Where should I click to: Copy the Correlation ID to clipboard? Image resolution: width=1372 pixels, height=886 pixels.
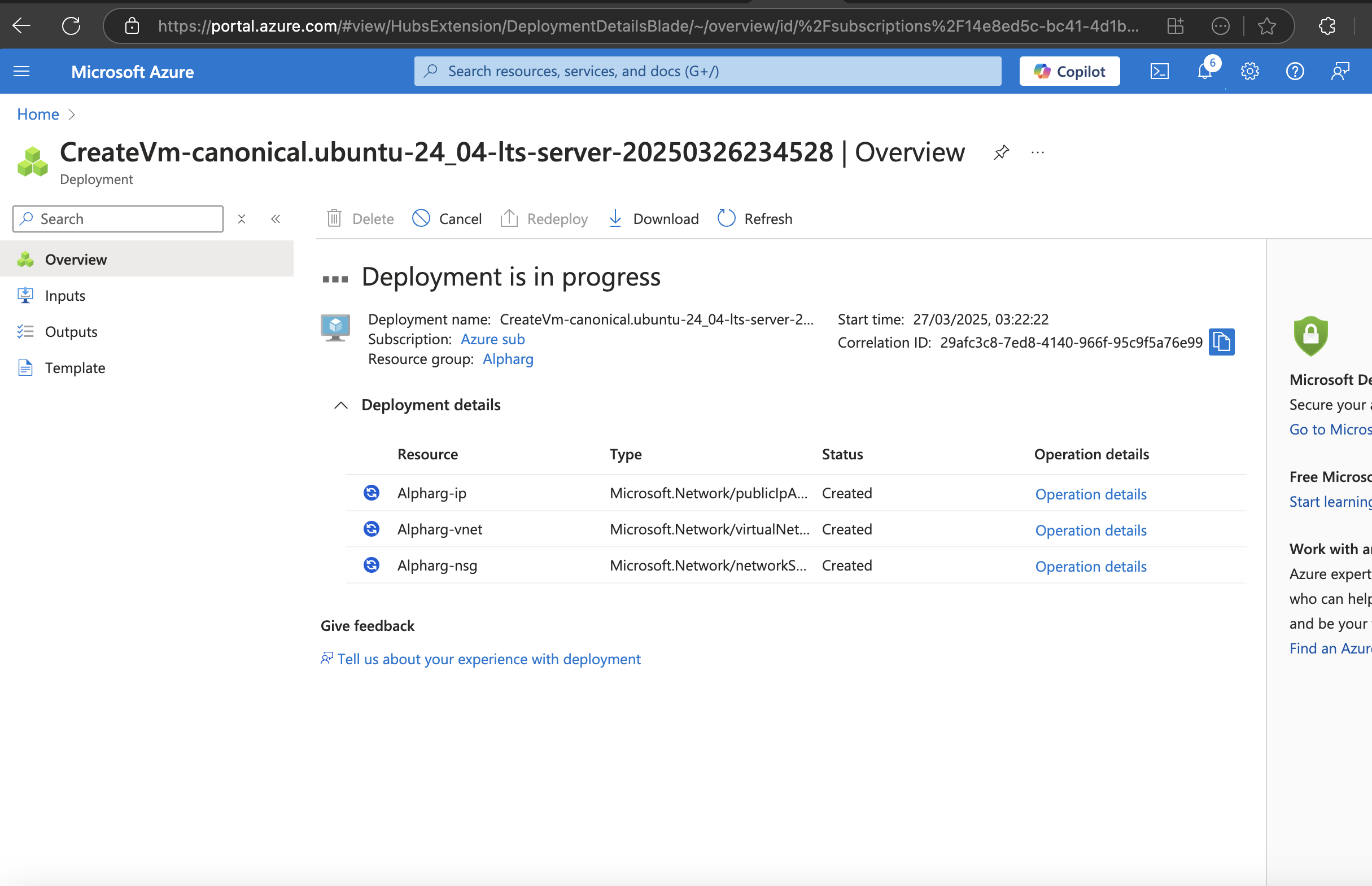tap(1221, 343)
